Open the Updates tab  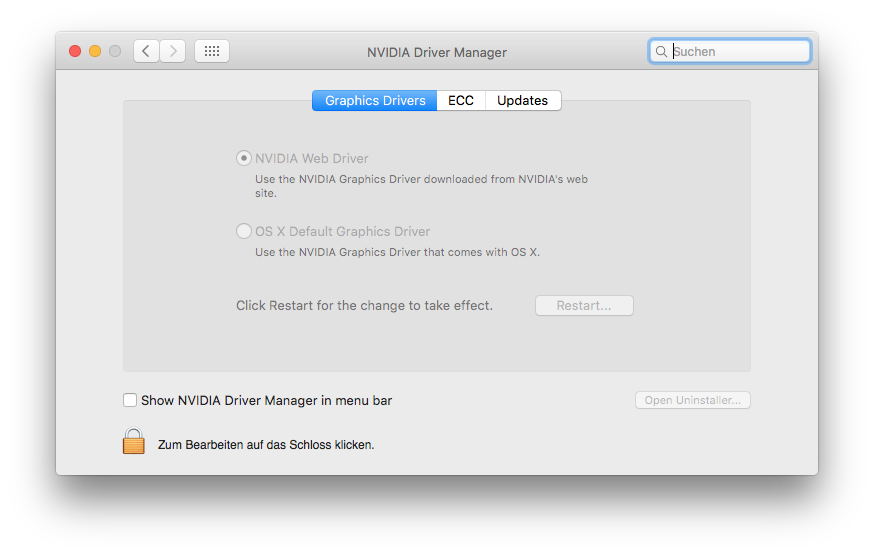click(523, 101)
